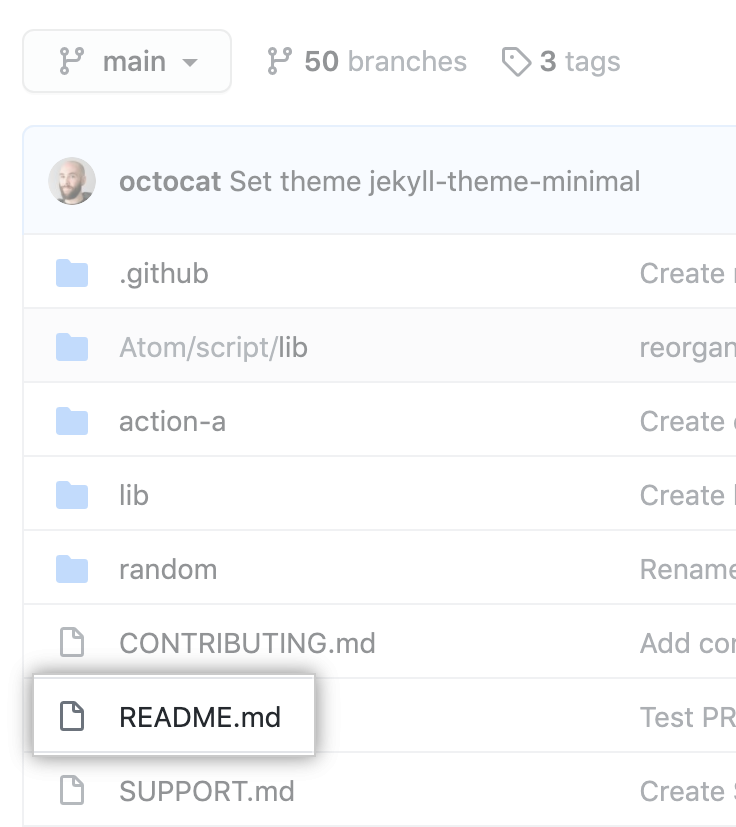Open the main branch selector dropdown

click(127, 61)
